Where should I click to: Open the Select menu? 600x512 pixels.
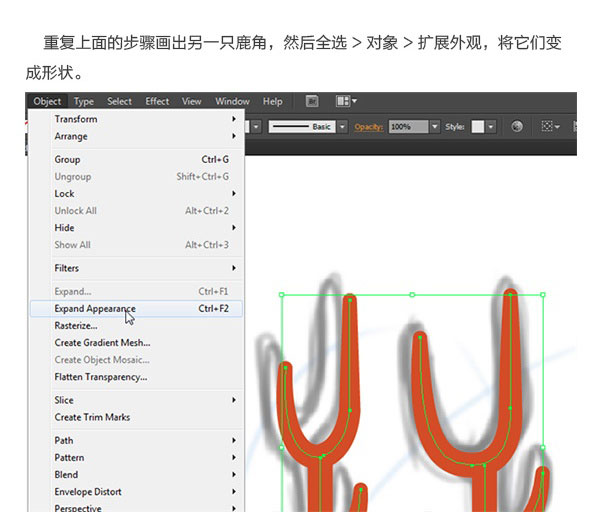click(x=119, y=101)
